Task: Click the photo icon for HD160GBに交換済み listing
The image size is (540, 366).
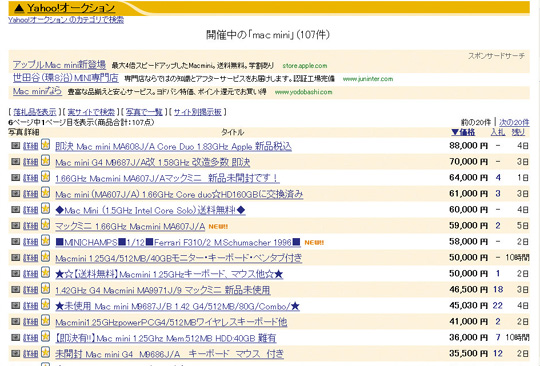Action: pos(15,194)
